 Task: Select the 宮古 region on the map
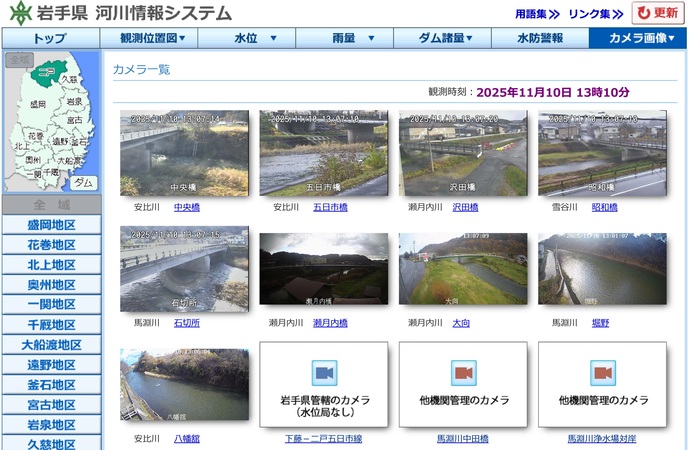tap(74, 120)
